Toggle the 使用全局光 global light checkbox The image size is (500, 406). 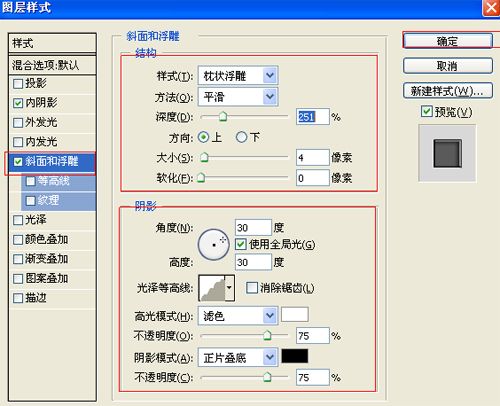[241, 244]
